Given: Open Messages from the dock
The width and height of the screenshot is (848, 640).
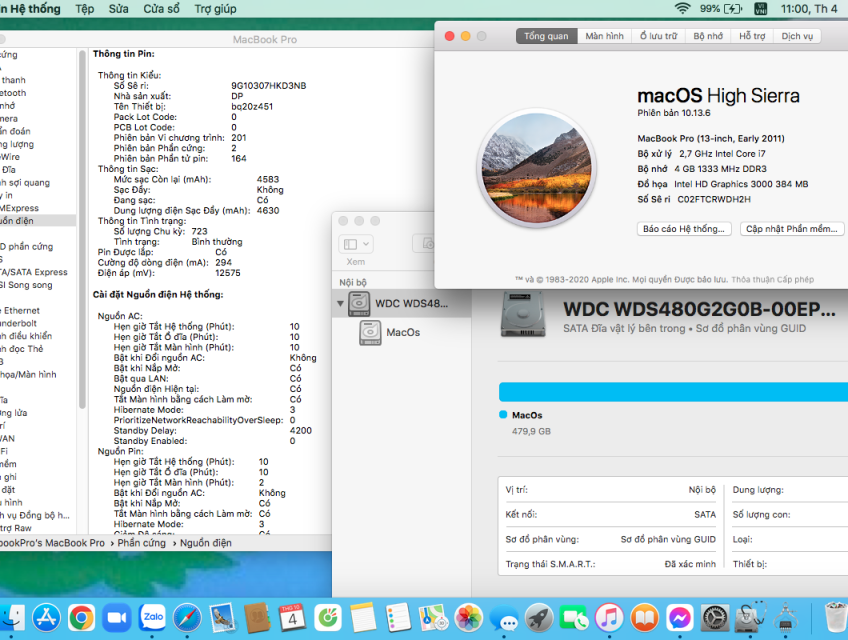Looking at the screenshot, I should (x=504, y=618).
